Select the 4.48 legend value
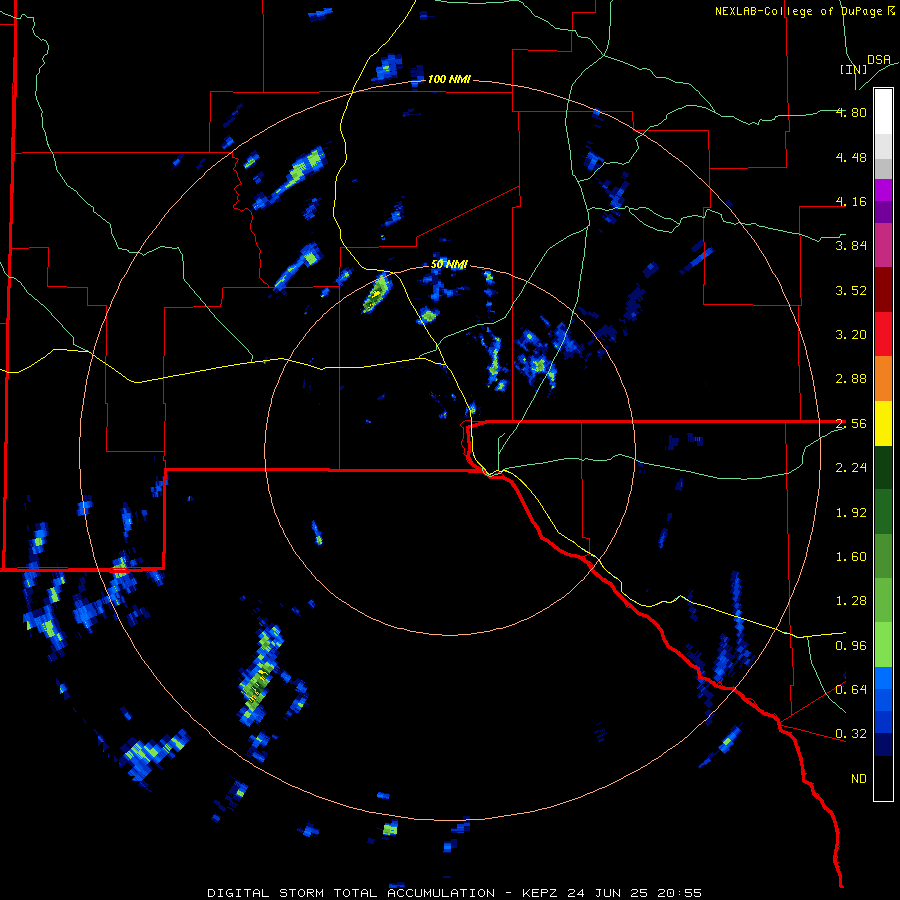The height and width of the screenshot is (900, 900). tap(851, 157)
